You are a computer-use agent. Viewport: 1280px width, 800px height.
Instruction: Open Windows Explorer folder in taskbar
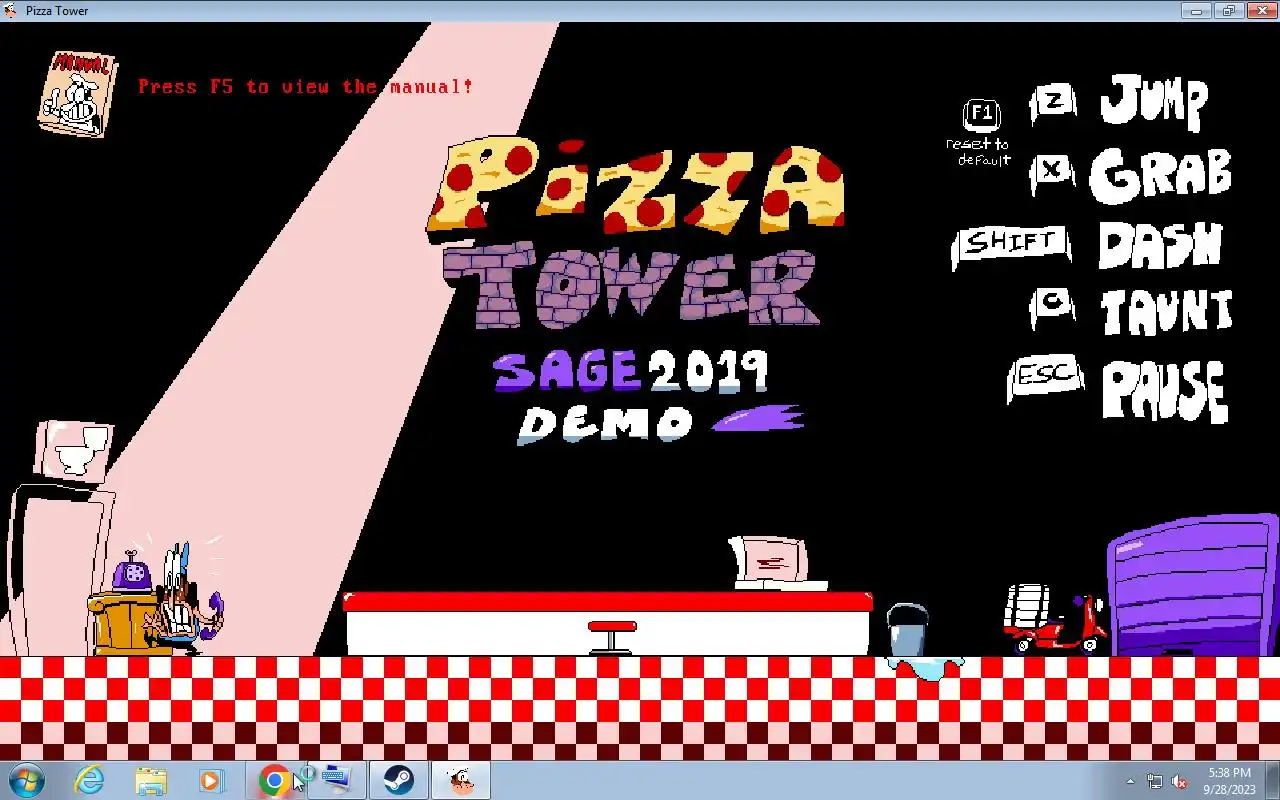click(151, 780)
